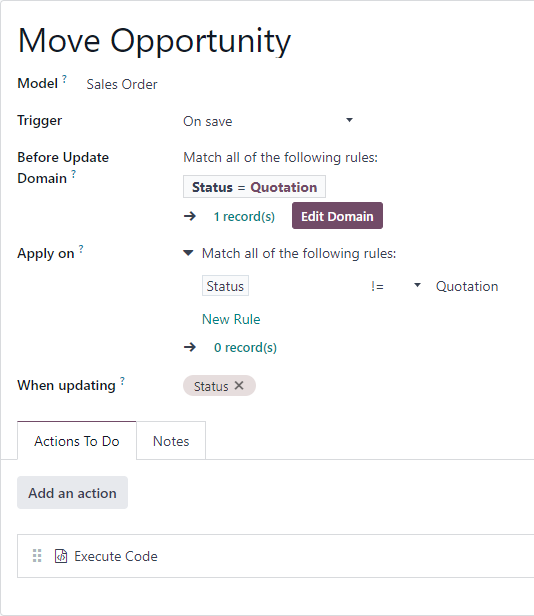The height and width of the screenshot is (616, 534).
Task: Select the Actions To Do tab
Action: tap(77, 441)
